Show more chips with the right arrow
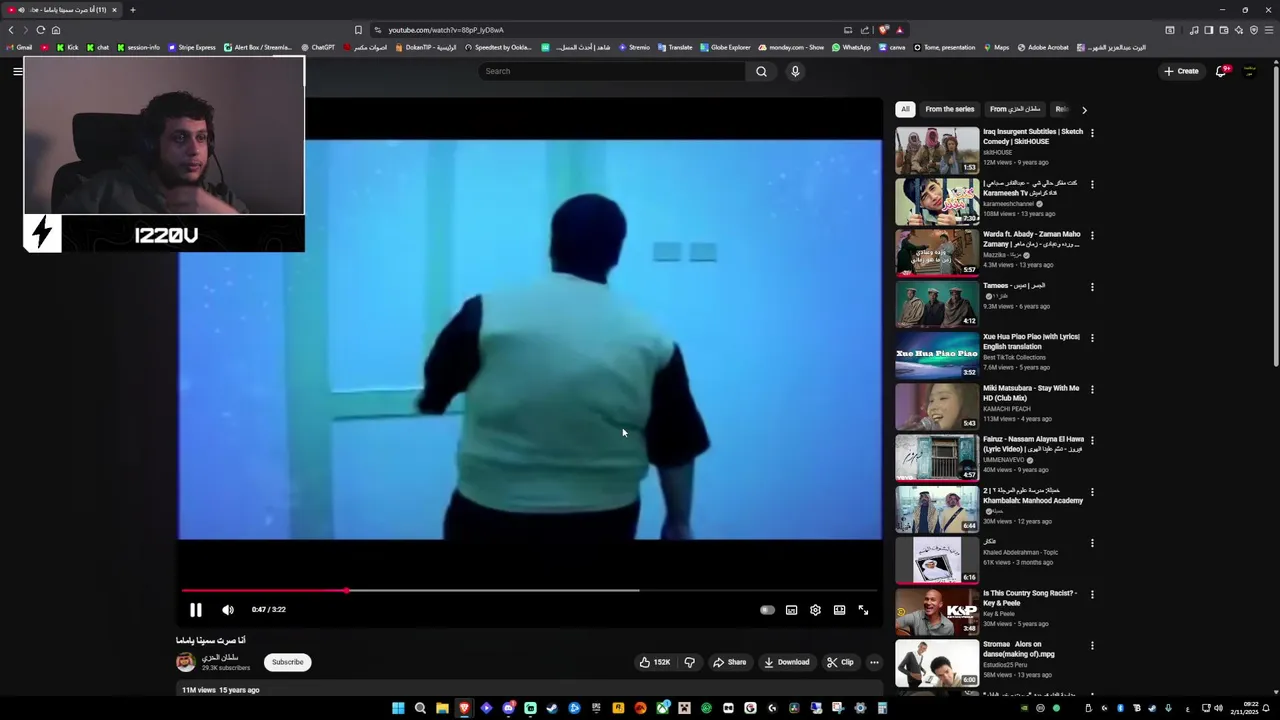 pos(1084,110)
